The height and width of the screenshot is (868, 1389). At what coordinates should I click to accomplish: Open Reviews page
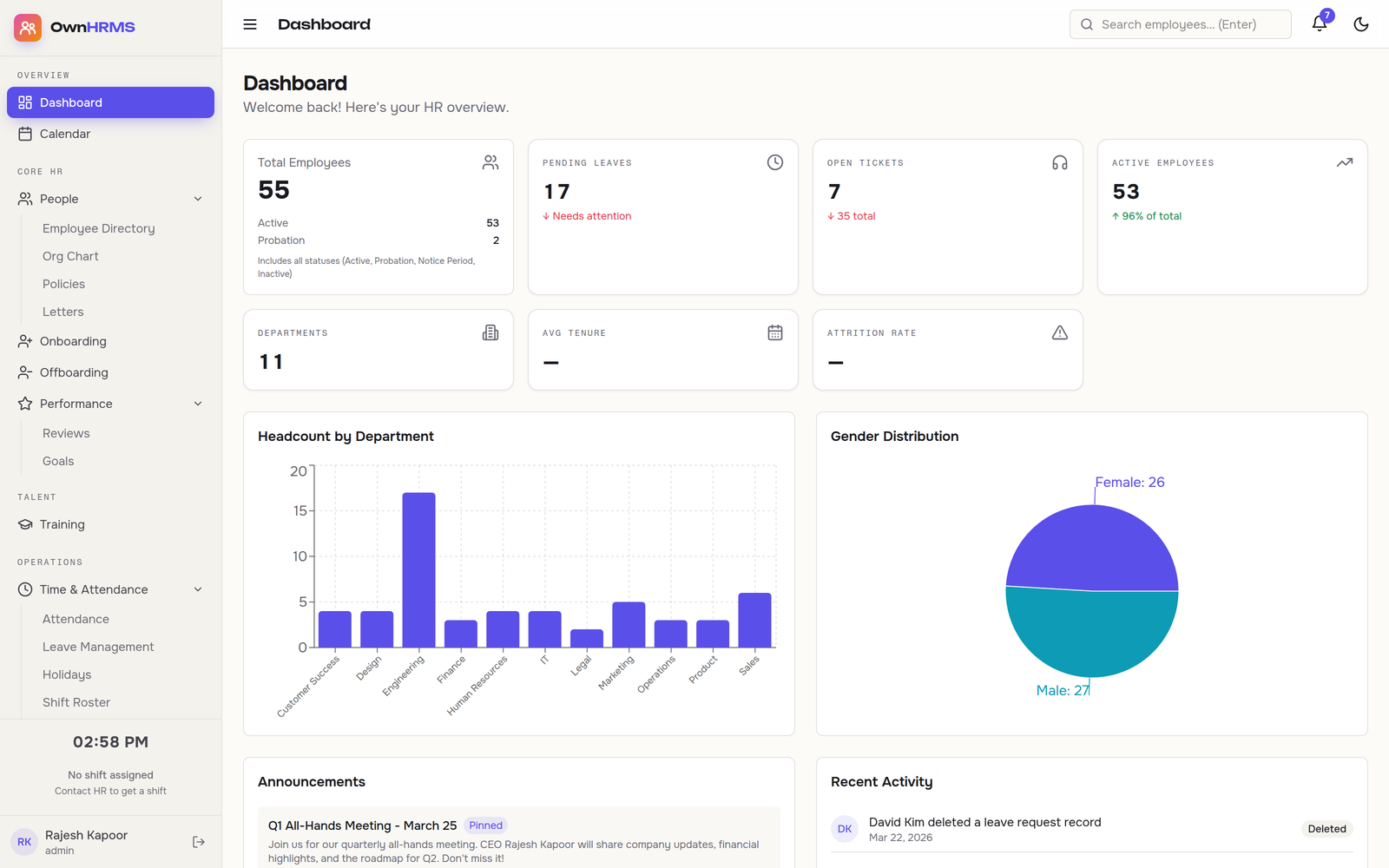tap(66, 433)
